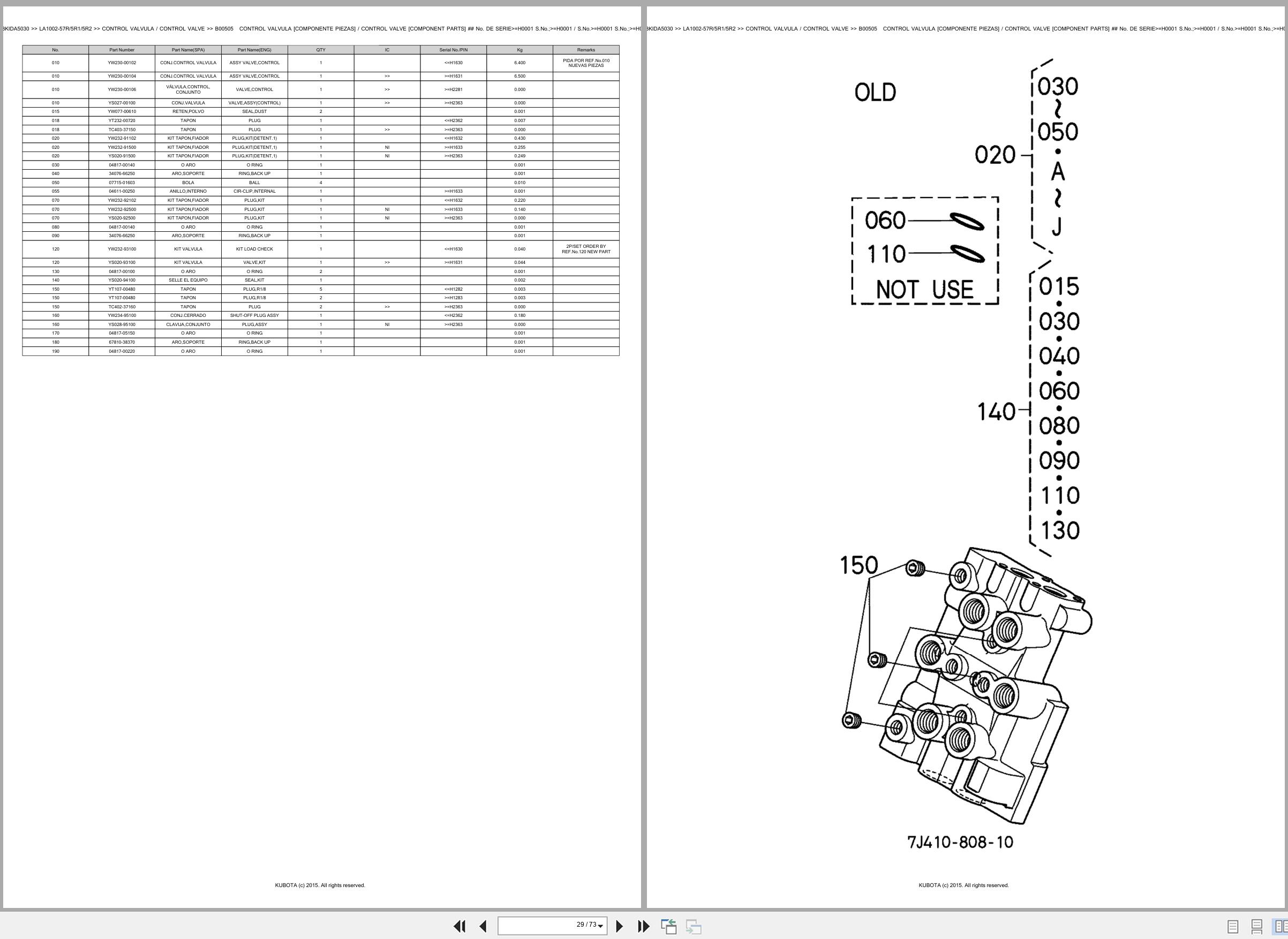The image size is (1288, 939).
Task: Jump to the last page
Action: tap(643, 926)
